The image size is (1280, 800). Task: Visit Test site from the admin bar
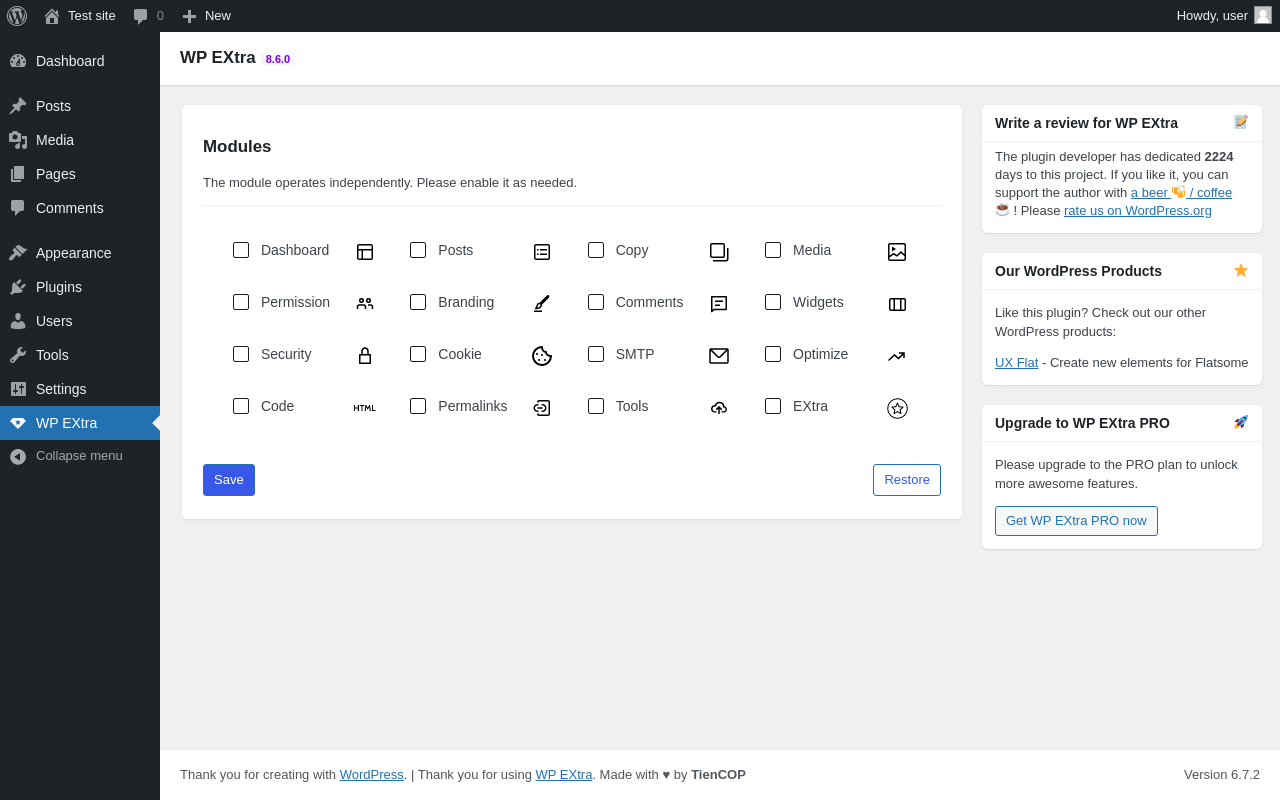click(80, 16)
